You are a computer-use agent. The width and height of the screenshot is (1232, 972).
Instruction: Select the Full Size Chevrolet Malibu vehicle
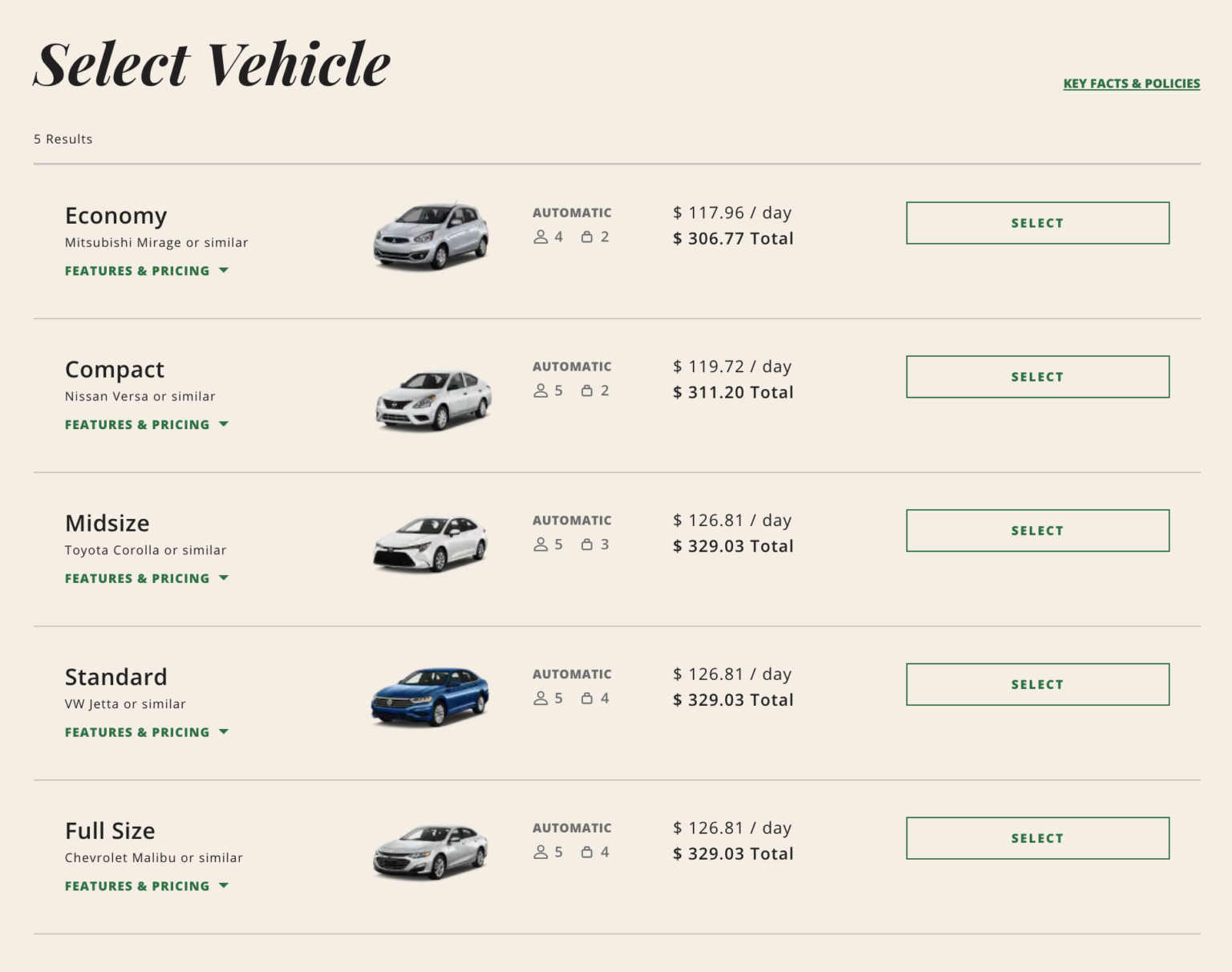click(x=1037, y=837)
